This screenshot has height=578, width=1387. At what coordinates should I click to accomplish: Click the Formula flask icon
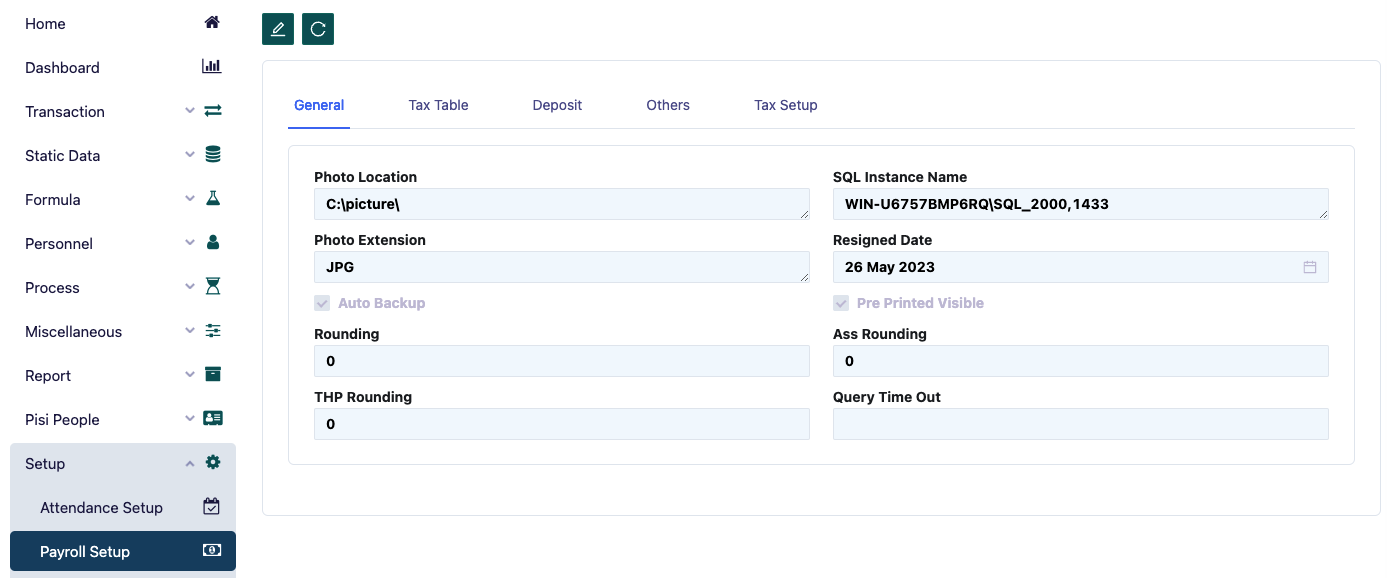click(212, 199)
